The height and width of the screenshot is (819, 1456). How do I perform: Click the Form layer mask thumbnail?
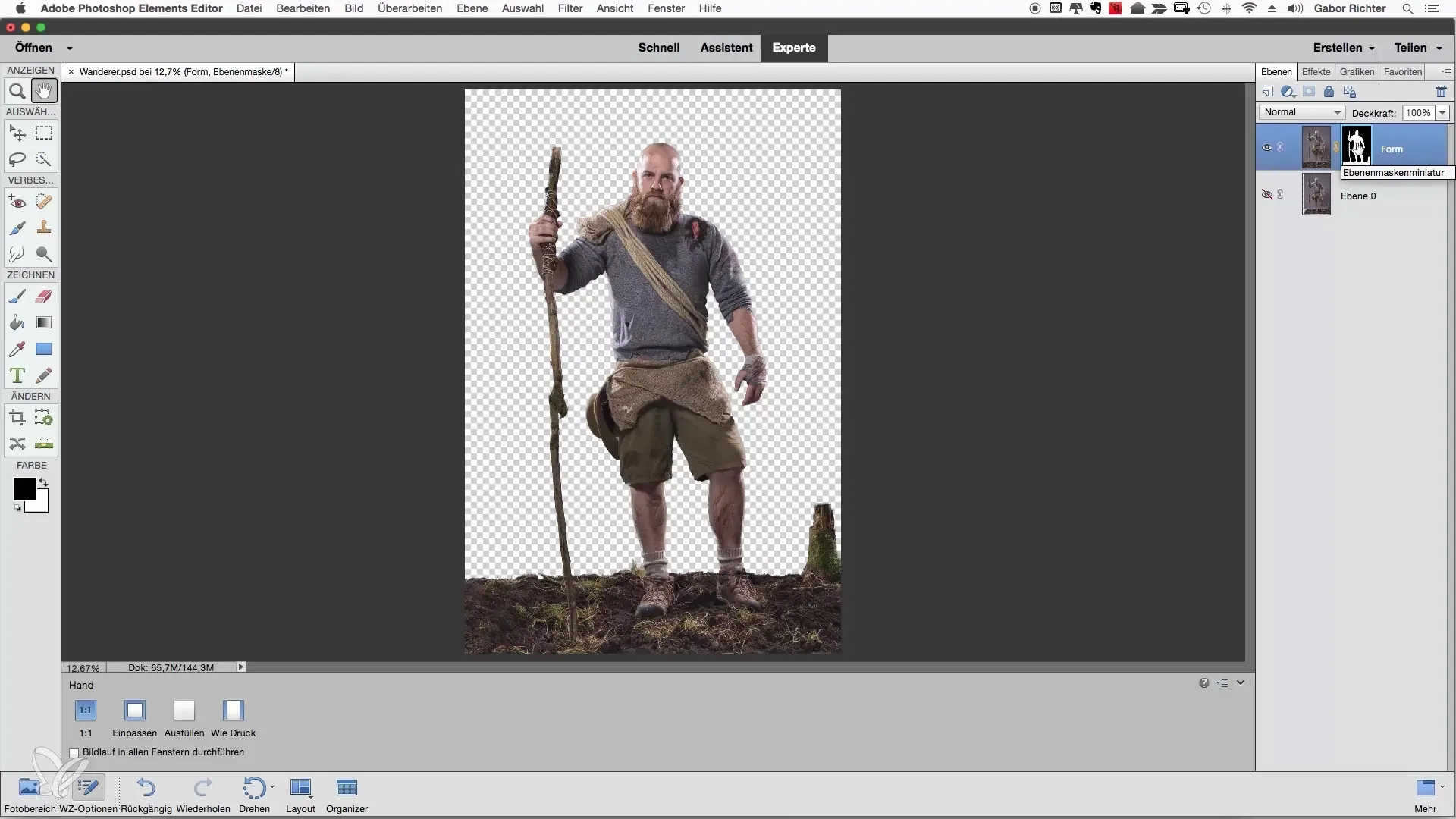click(1356, 146)
